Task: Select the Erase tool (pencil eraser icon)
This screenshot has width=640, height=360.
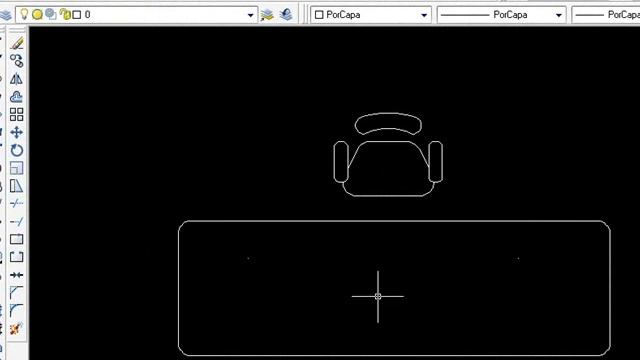Action: pyautogui.click(x=16, y=43)
